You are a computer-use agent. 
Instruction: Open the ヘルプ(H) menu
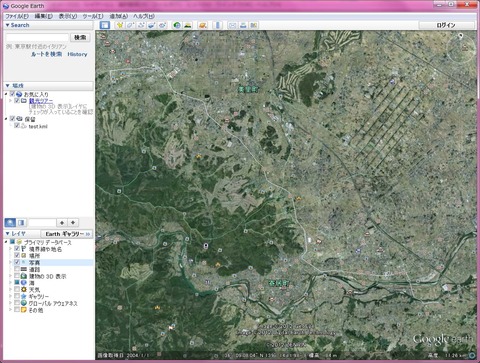pyautogui.click(x=144, y=16)
